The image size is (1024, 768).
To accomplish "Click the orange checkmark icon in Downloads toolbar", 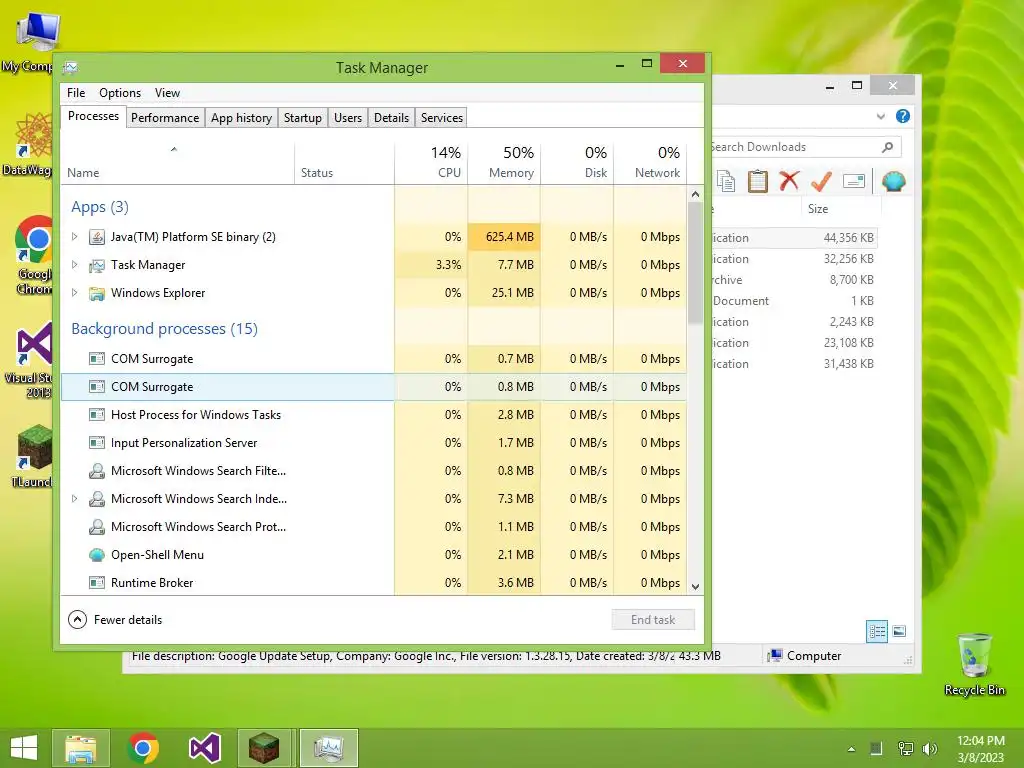I will click(821, 181).
